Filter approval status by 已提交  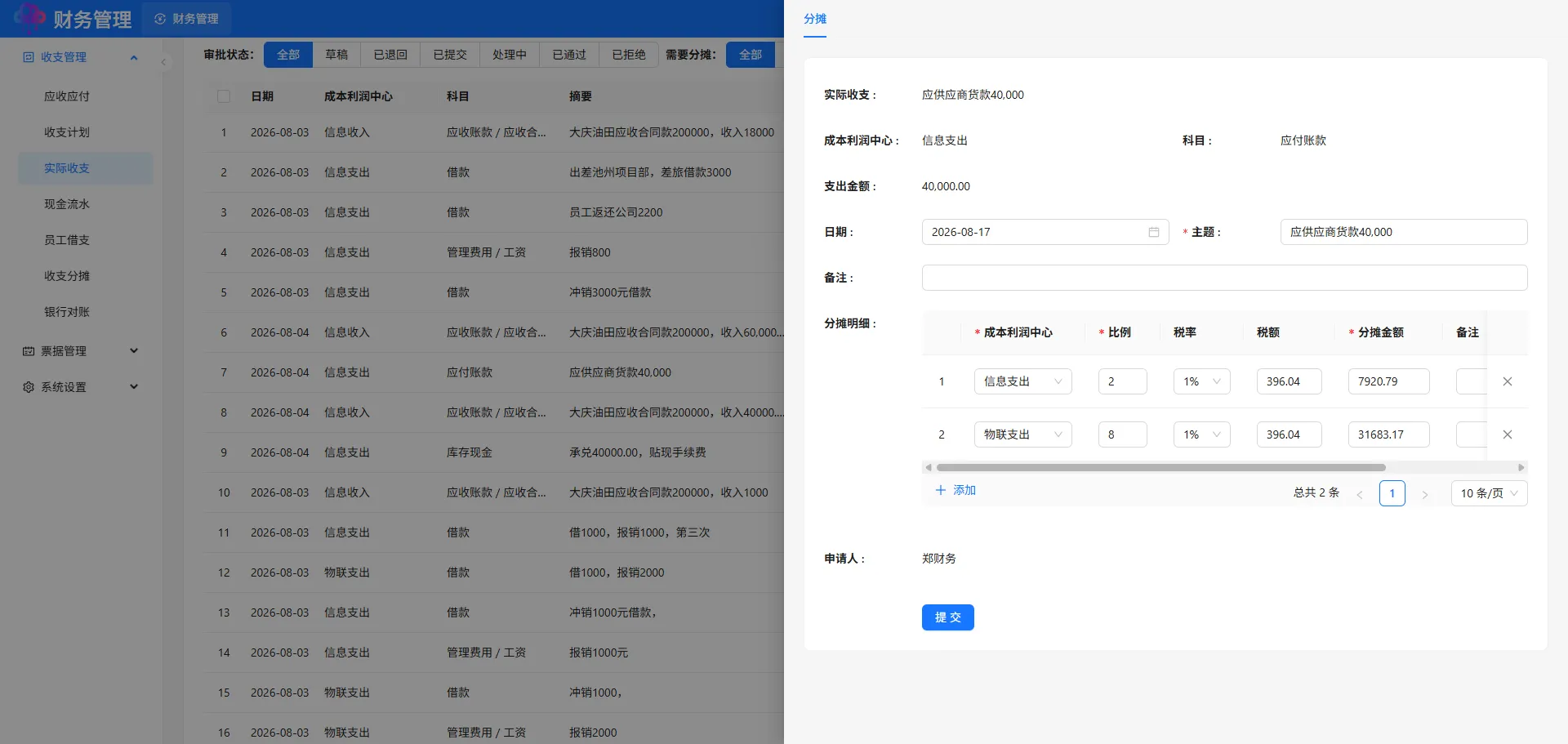(450, 55)
